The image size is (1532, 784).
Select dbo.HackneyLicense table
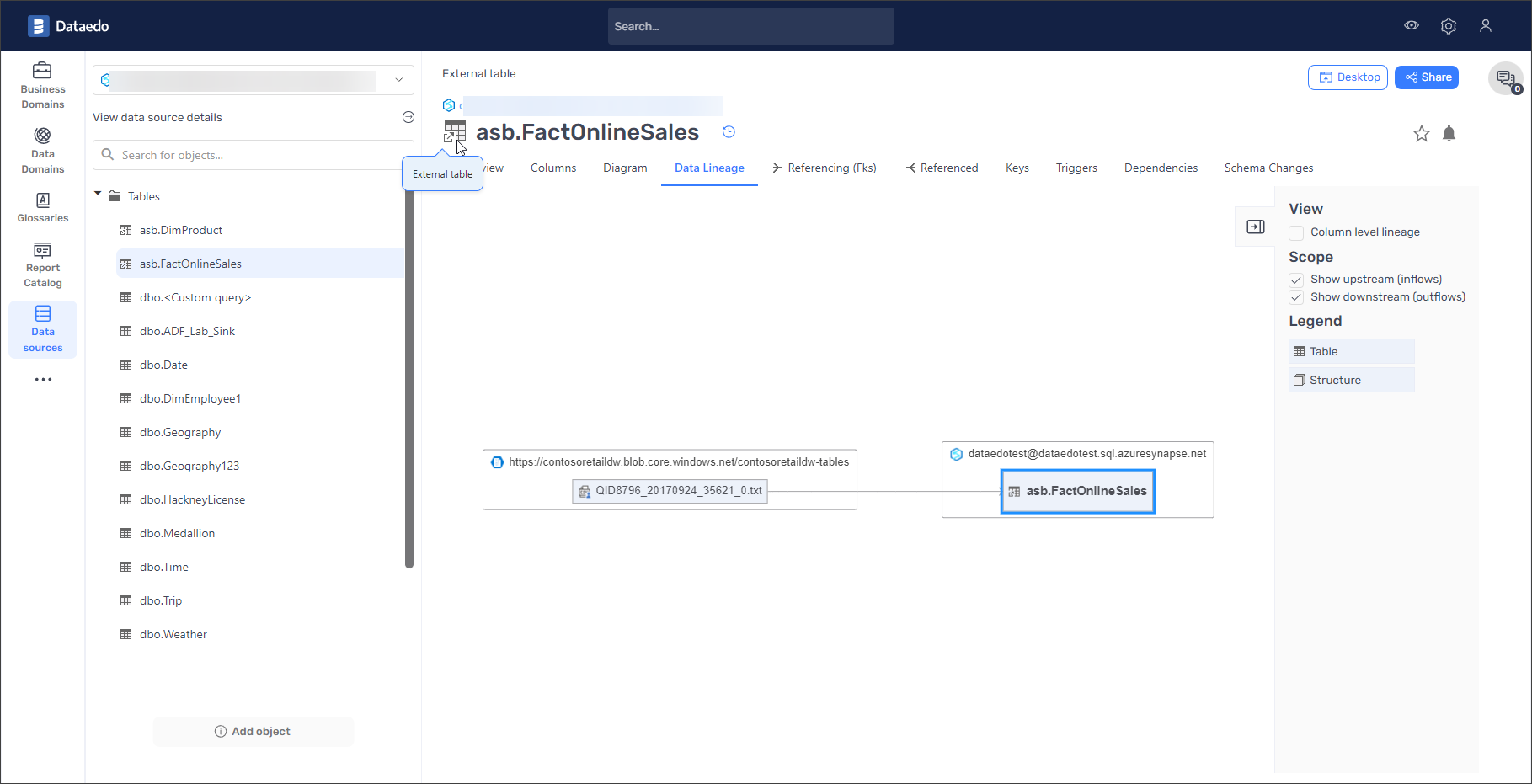(260, 499)
